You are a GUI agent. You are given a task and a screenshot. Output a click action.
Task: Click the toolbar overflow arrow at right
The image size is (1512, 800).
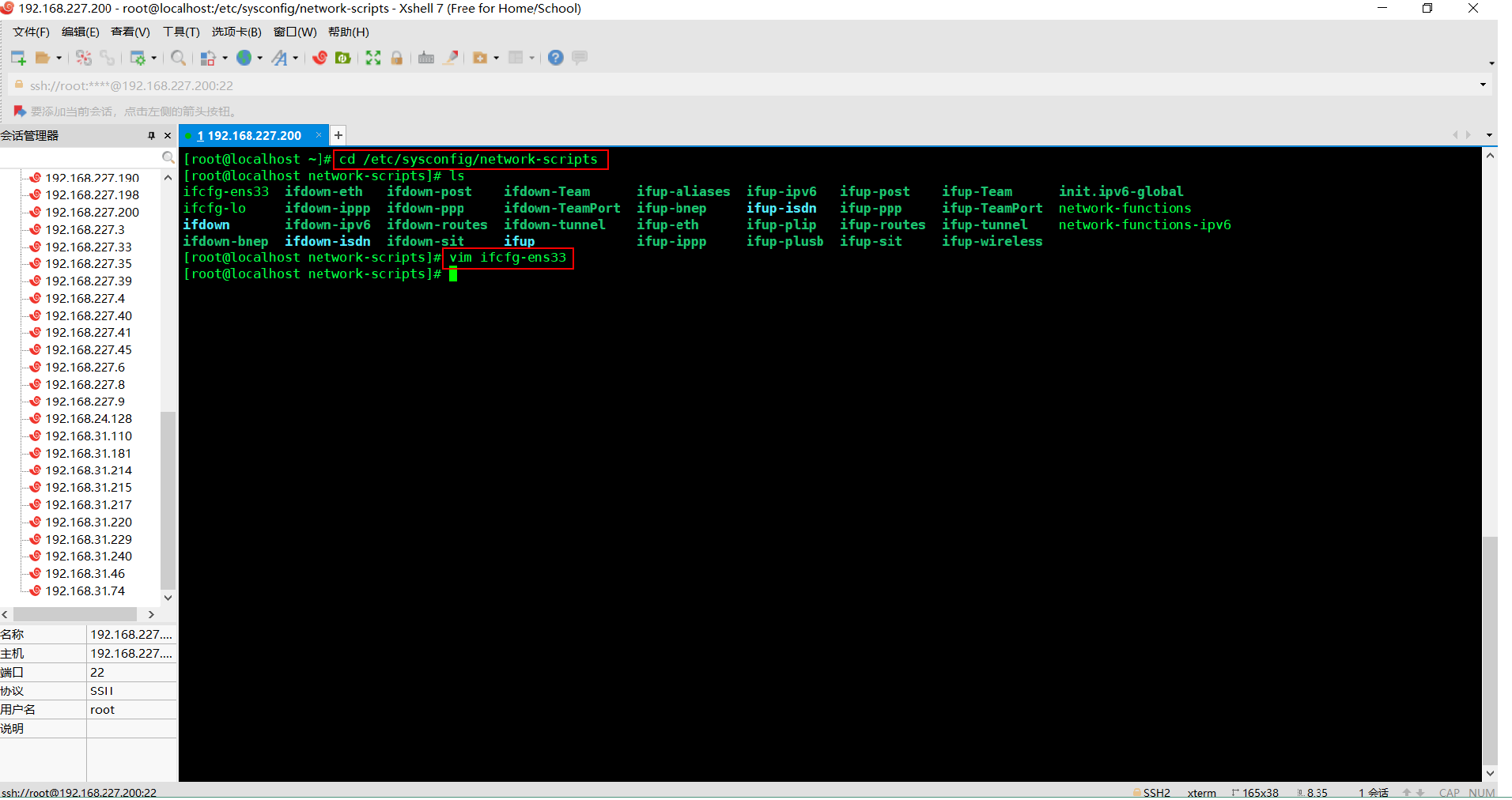[x=1491, y=63]
